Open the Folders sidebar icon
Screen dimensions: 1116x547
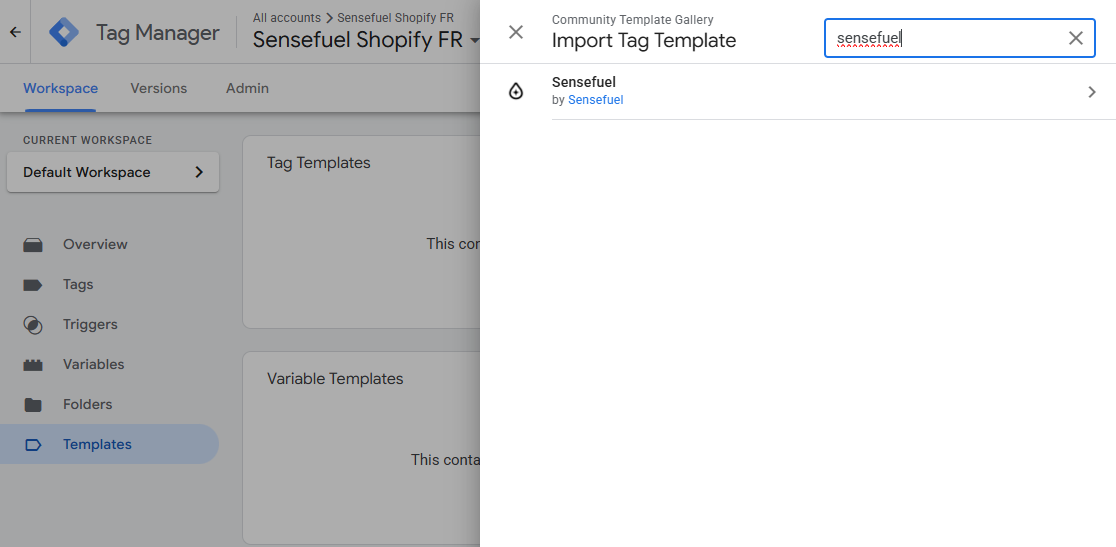(x=33, y=405)
